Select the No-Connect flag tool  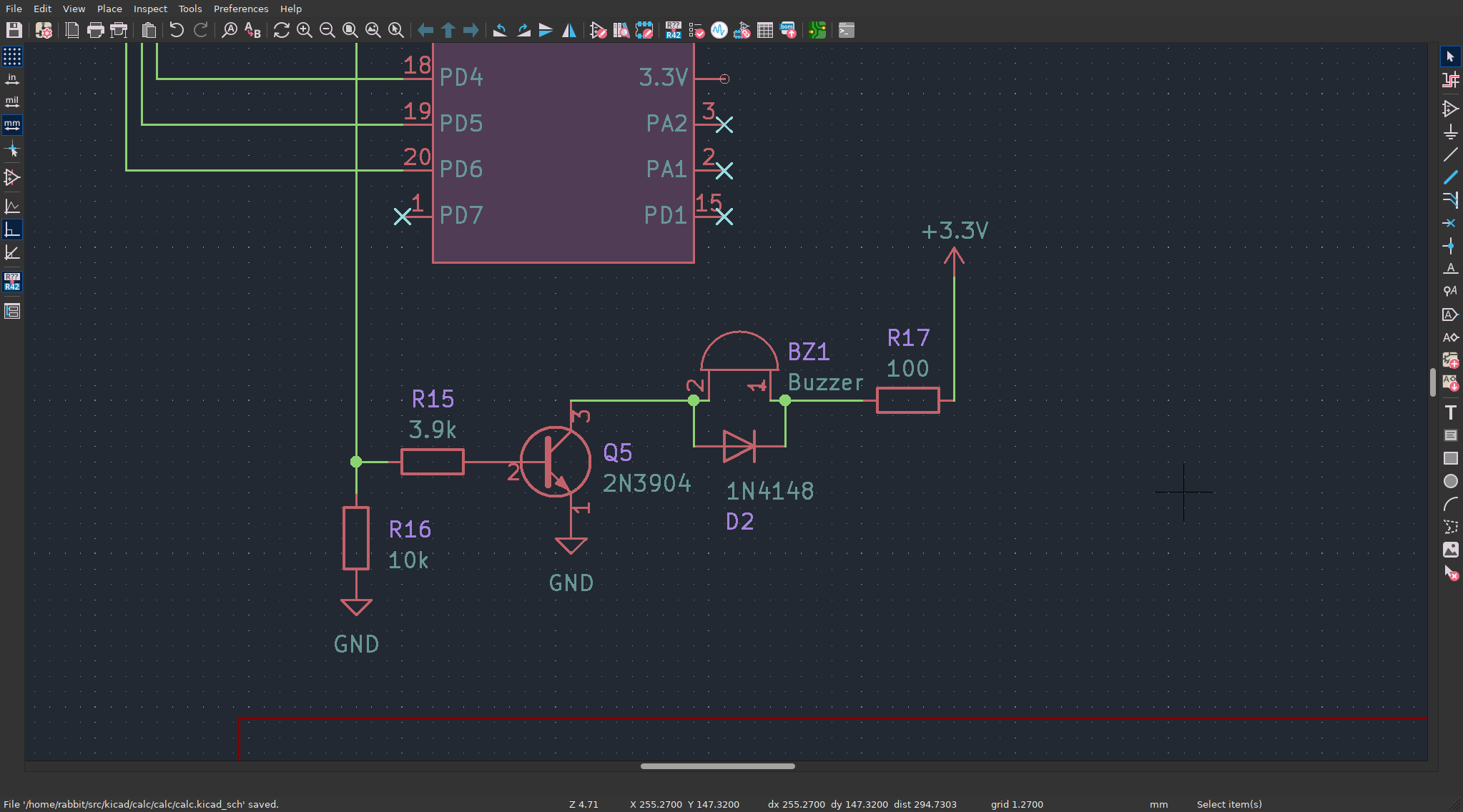click(1450, 223)
